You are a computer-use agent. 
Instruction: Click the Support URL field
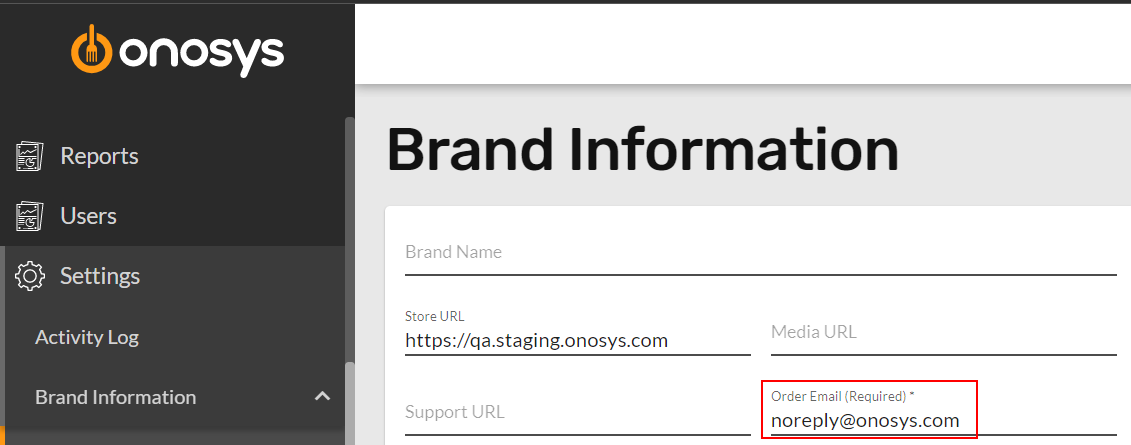click(578, 413)
